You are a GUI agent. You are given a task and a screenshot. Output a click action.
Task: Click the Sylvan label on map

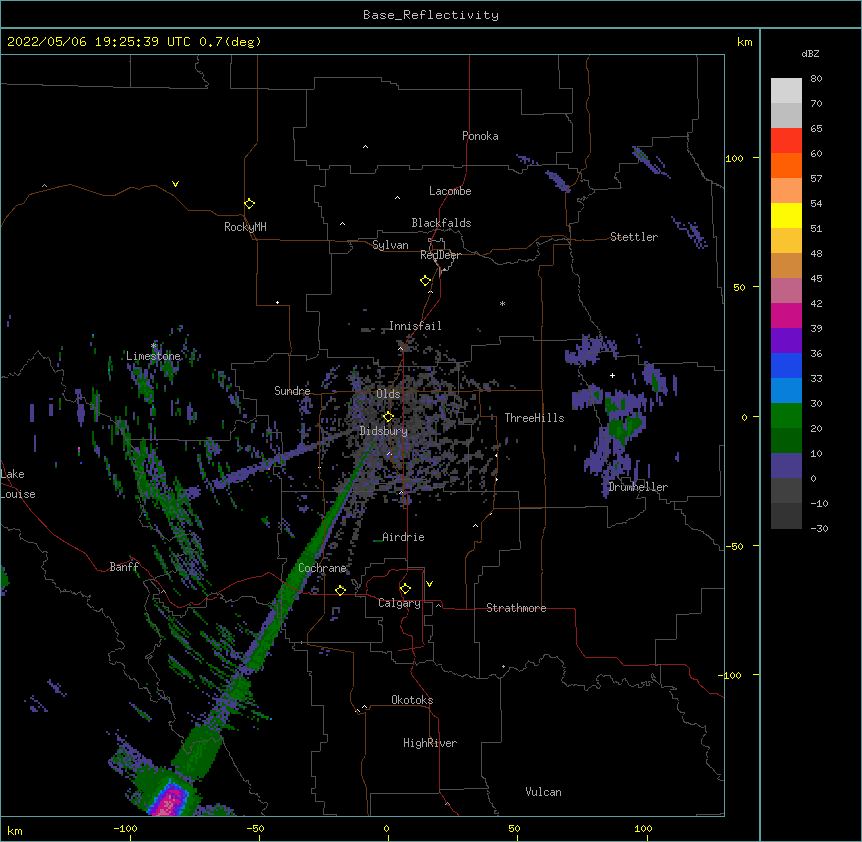[x=390, y=245]
